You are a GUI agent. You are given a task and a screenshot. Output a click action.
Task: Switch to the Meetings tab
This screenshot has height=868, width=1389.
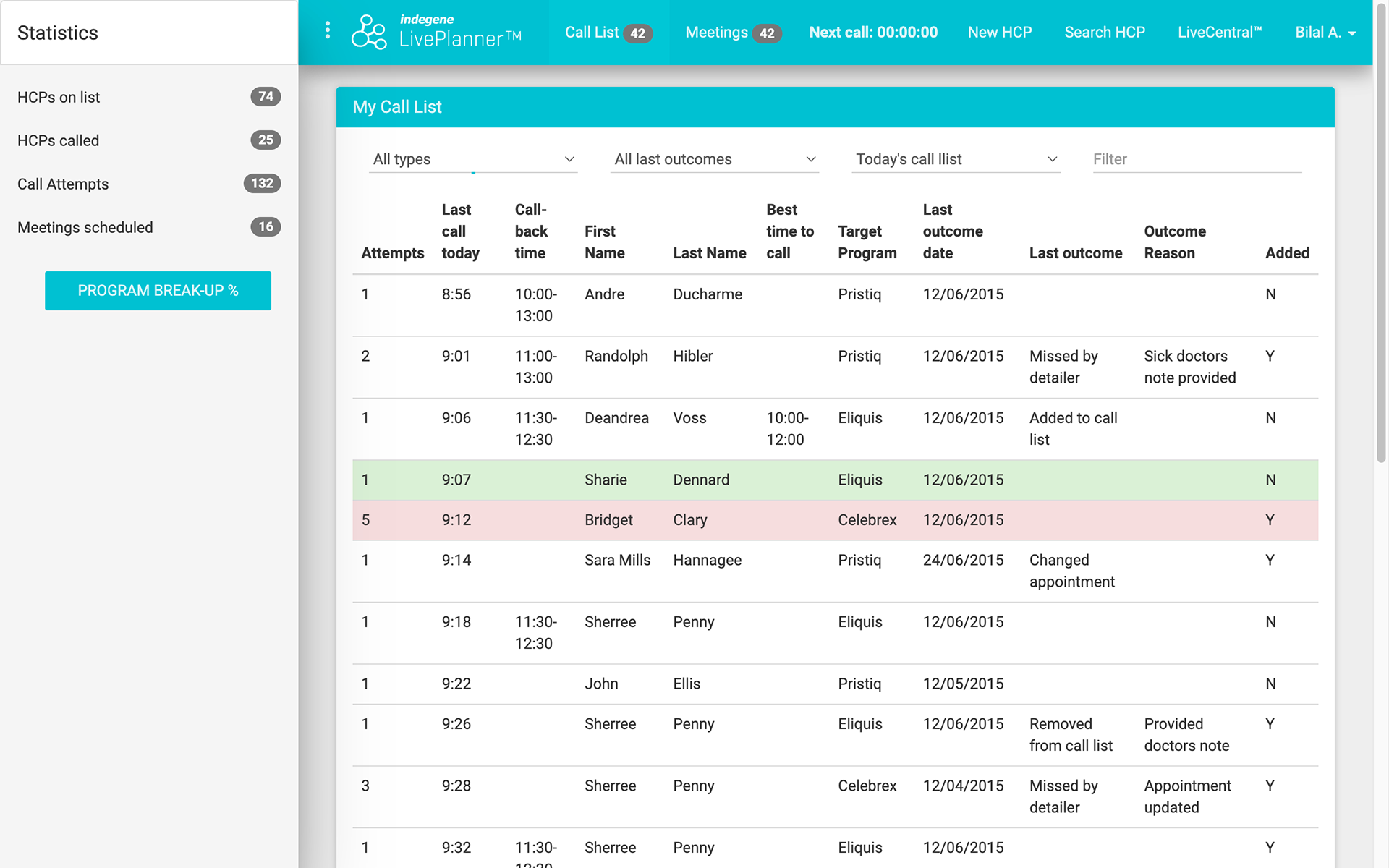click(716, 33)
